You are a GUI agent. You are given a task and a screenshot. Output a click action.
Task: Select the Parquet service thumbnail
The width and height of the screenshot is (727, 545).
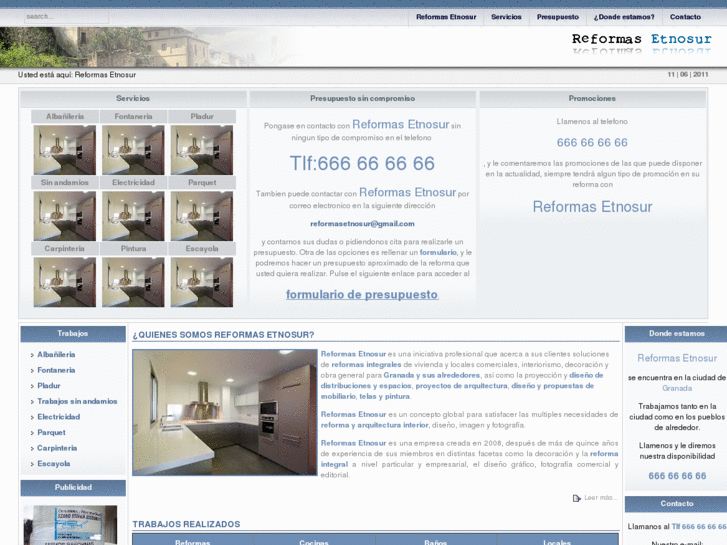[x=202, y=216]
